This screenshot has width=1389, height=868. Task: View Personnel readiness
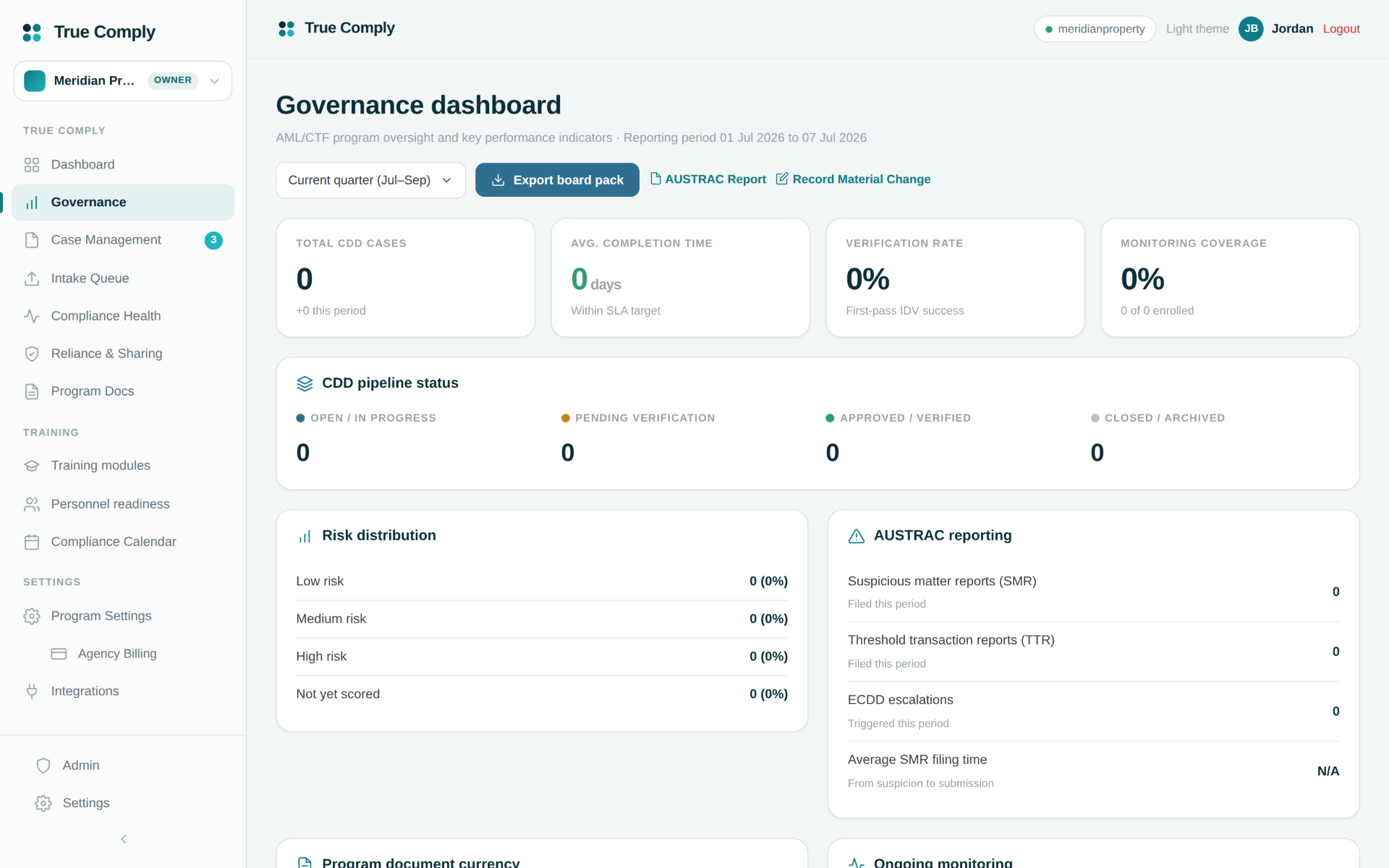123,504
